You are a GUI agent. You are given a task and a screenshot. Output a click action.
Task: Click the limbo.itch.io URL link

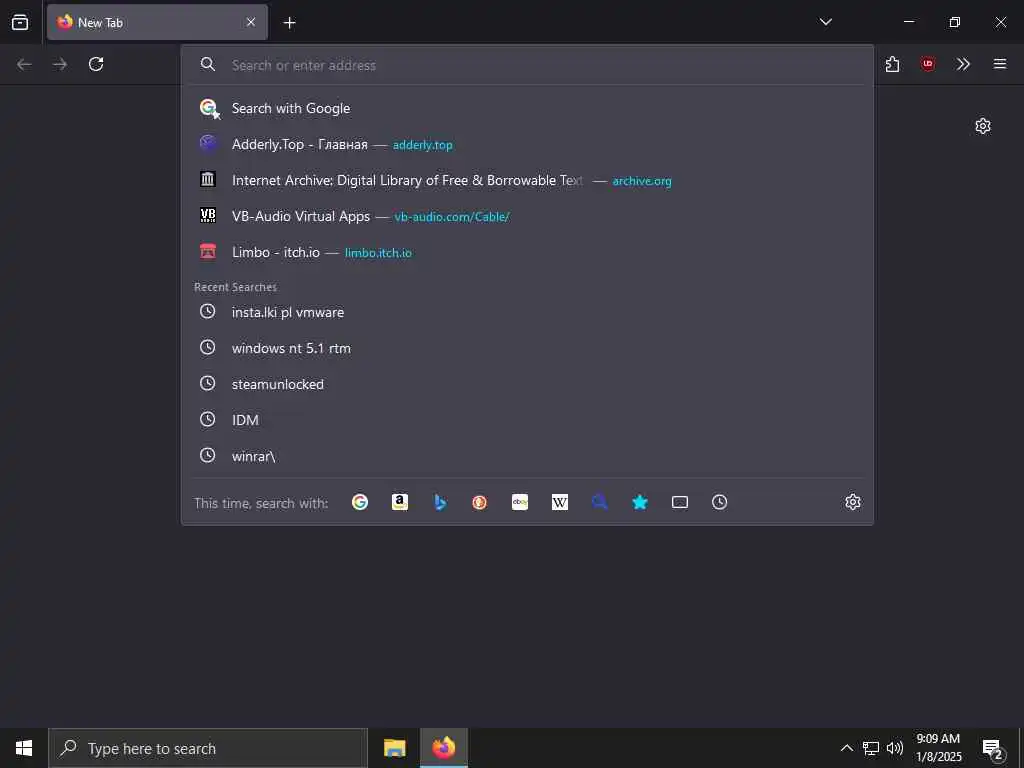coord(378,253)
